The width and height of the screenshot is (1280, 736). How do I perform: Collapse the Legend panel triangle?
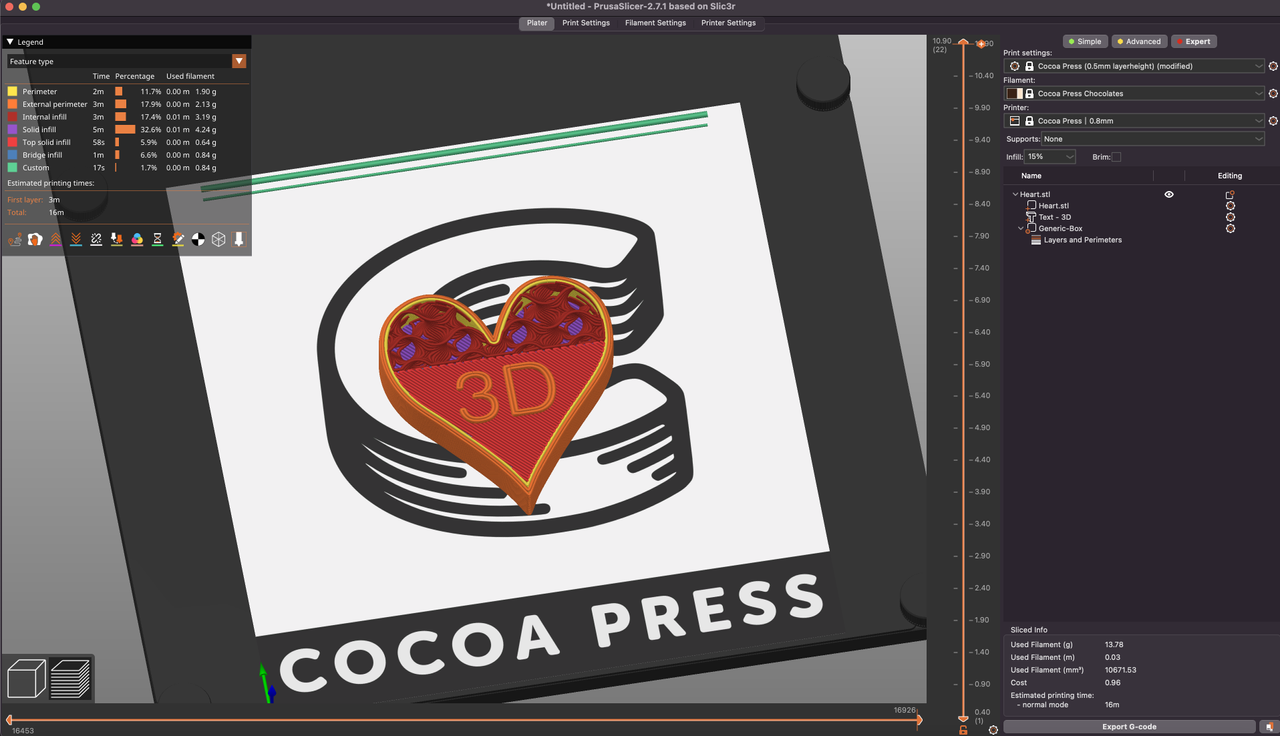10,42
